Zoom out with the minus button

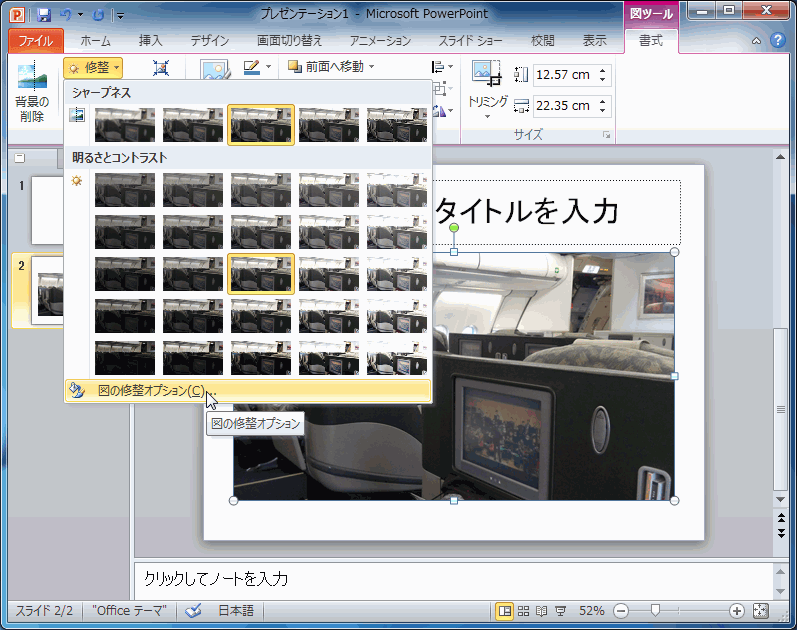click(621, 611)
